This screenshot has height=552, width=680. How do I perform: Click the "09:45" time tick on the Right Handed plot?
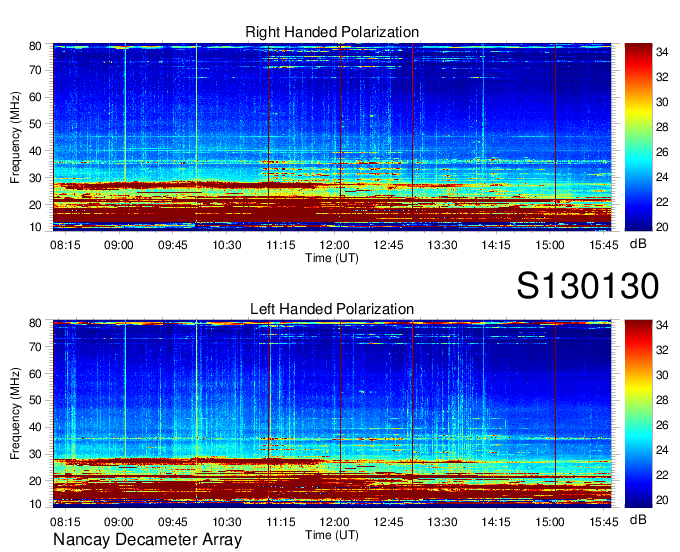coord(173,245)
